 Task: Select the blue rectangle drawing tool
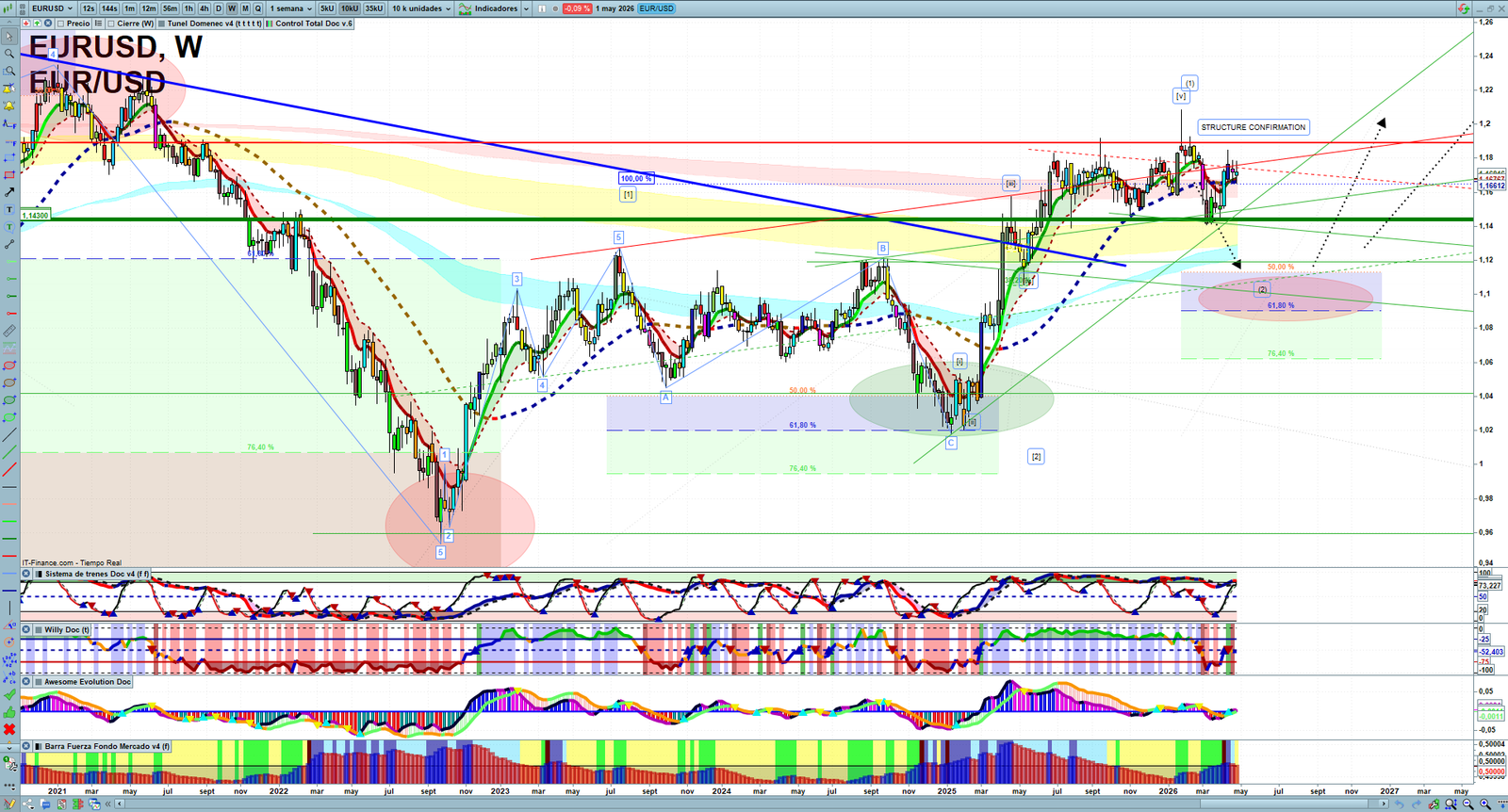(x=8, y=157)
